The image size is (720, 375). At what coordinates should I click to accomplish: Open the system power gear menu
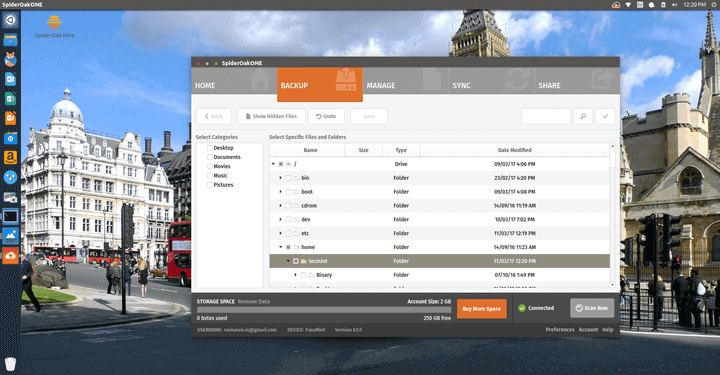(x=714, y=5)
